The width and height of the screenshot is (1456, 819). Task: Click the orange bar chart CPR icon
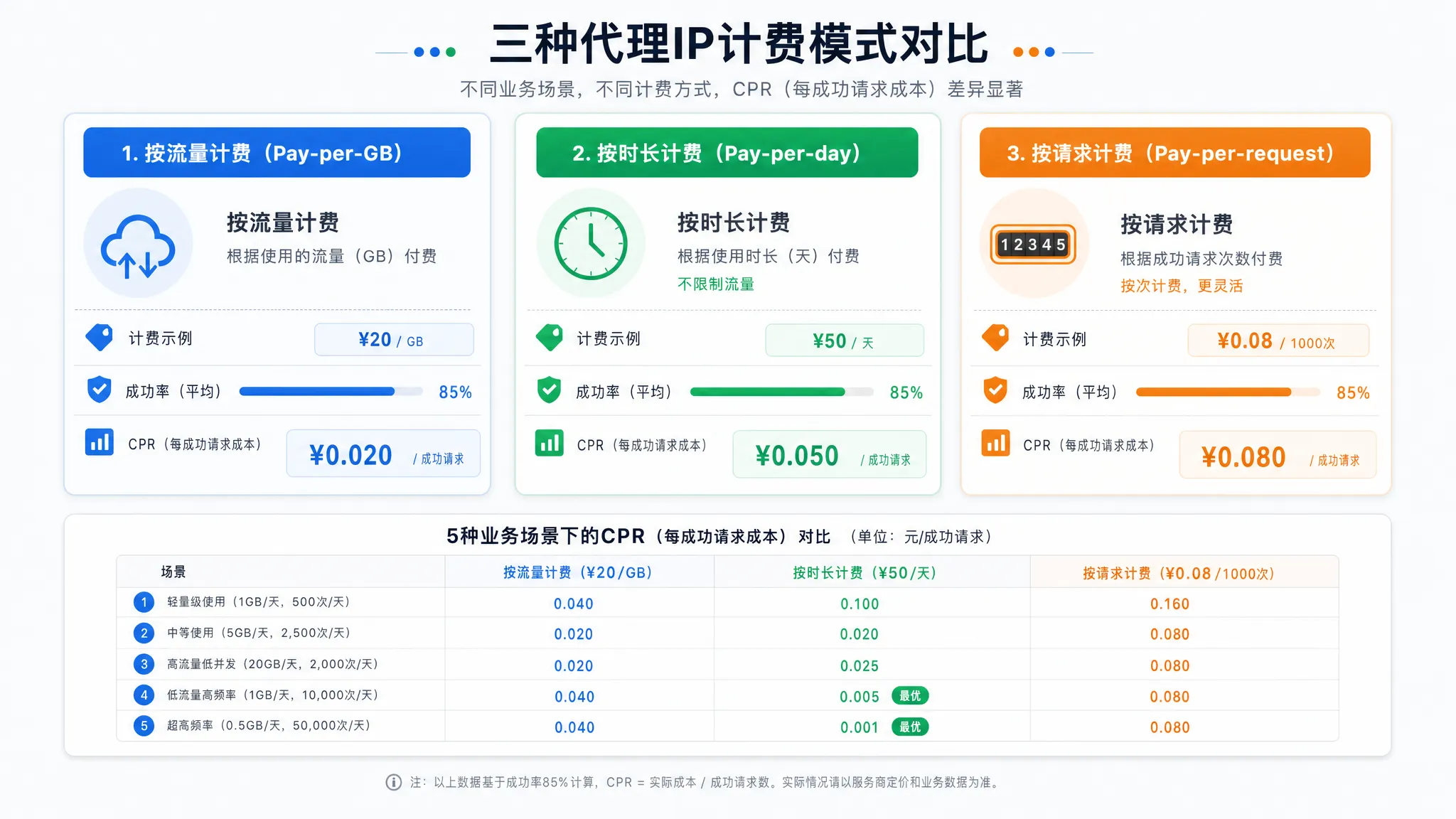point(995,443)
